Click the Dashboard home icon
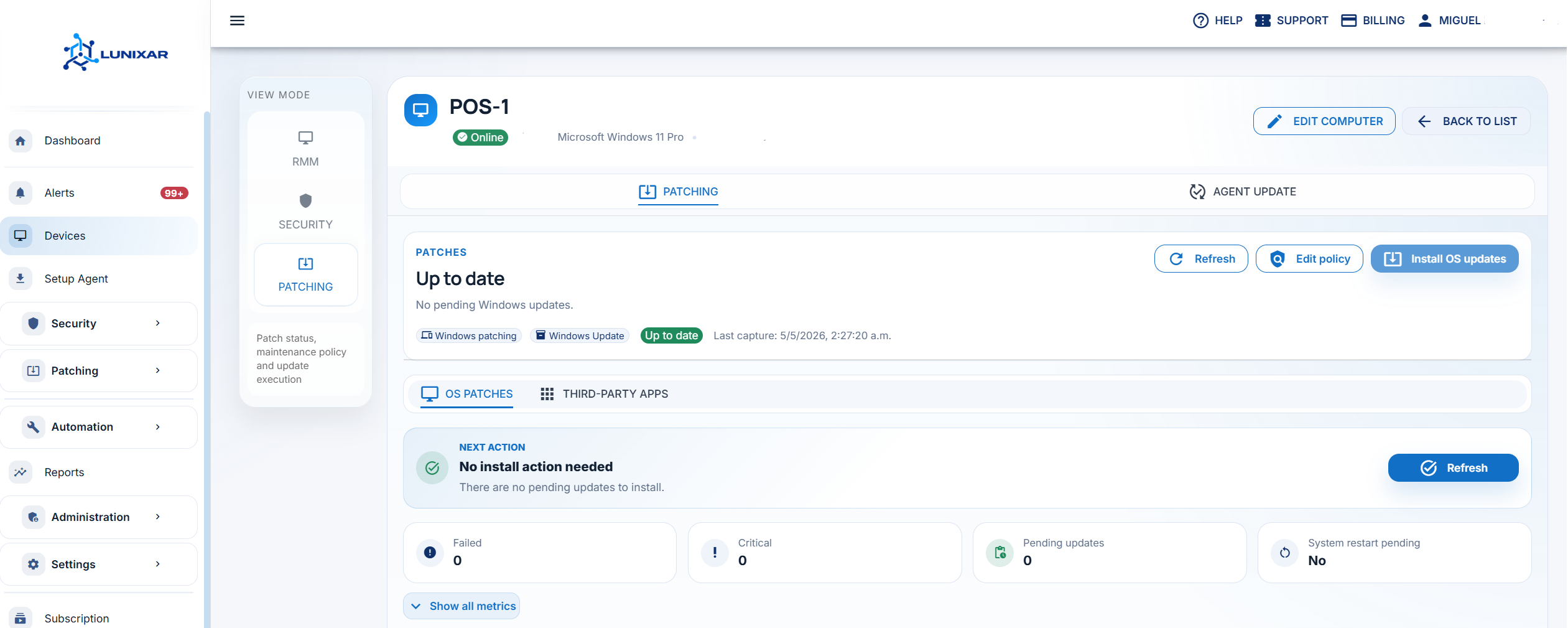 point(21,141)
